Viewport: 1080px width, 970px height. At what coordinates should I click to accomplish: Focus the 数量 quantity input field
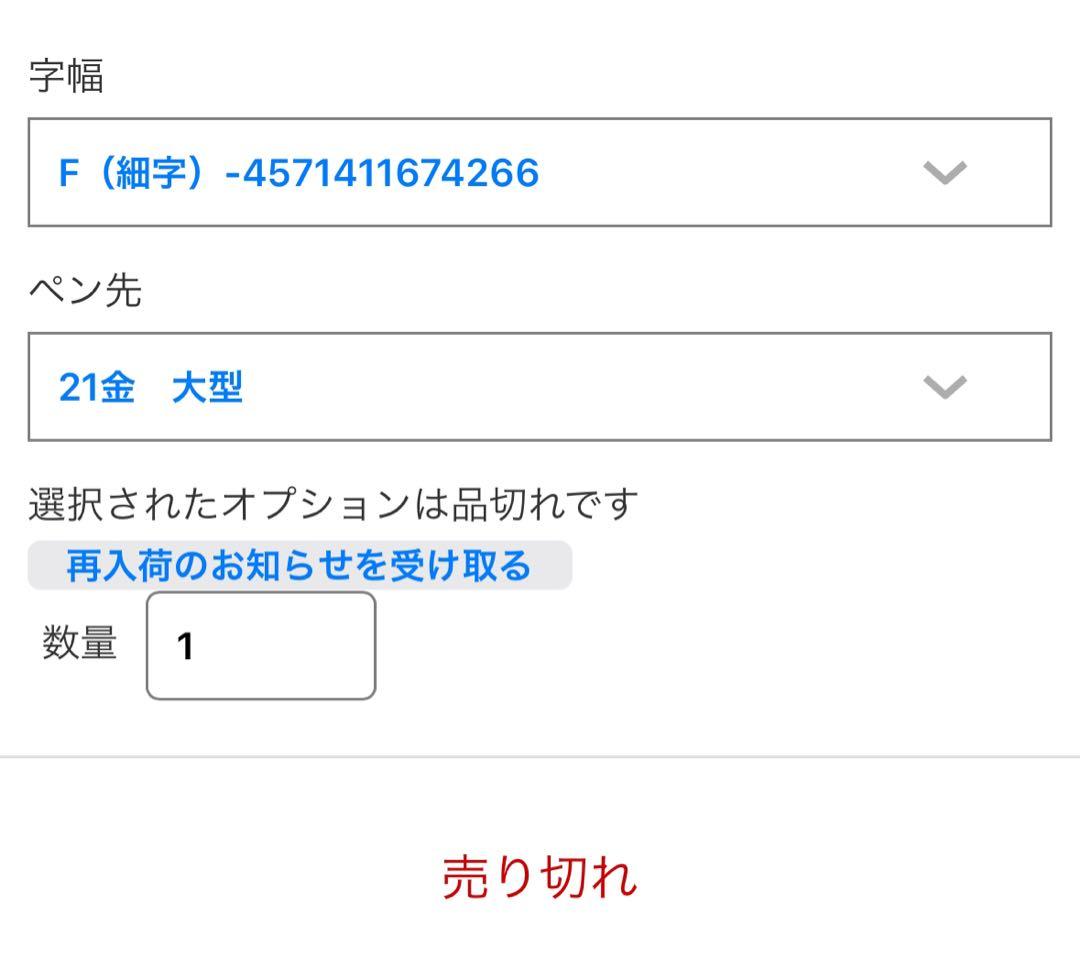click(261, 646)
